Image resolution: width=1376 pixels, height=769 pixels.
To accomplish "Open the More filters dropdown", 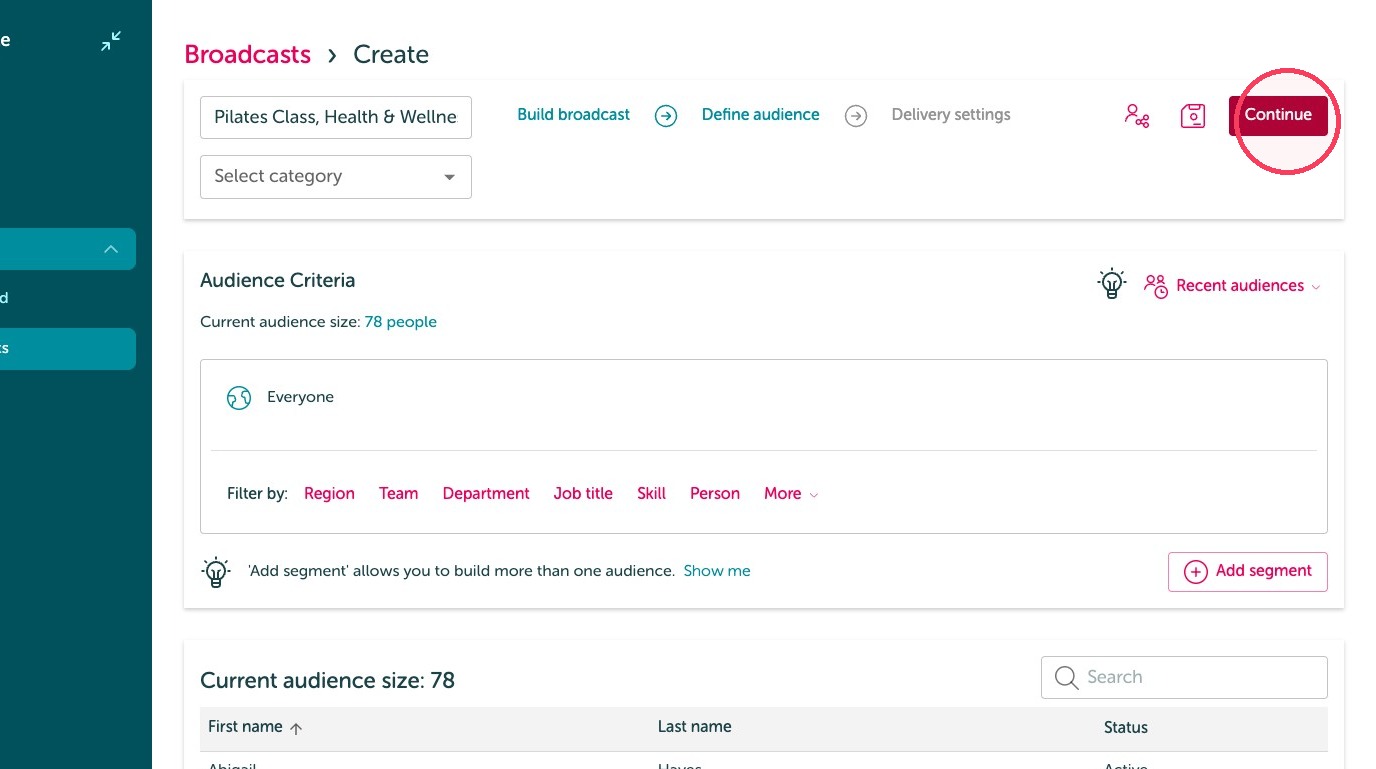I will click(791, 494).
